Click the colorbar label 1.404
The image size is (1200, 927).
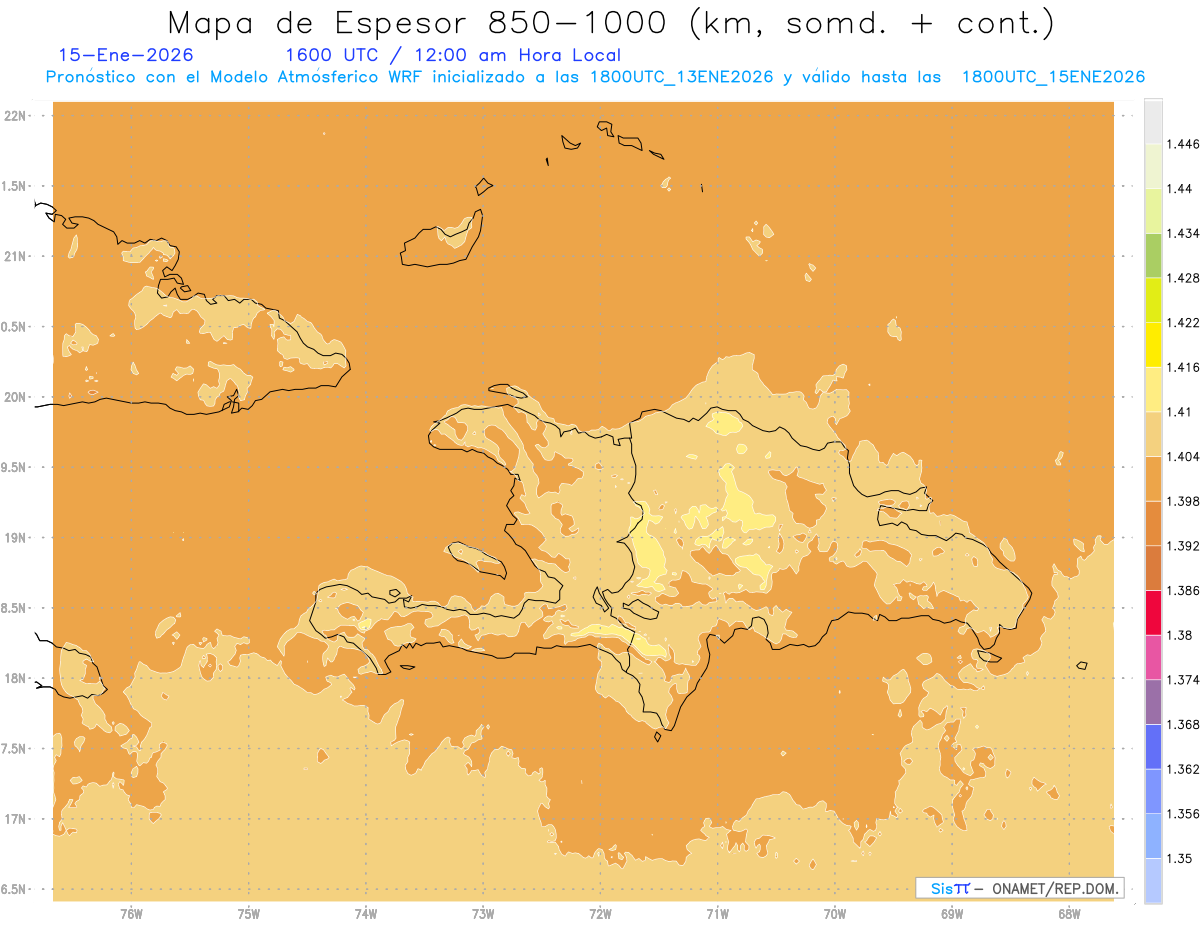[x=1183, y=457]
